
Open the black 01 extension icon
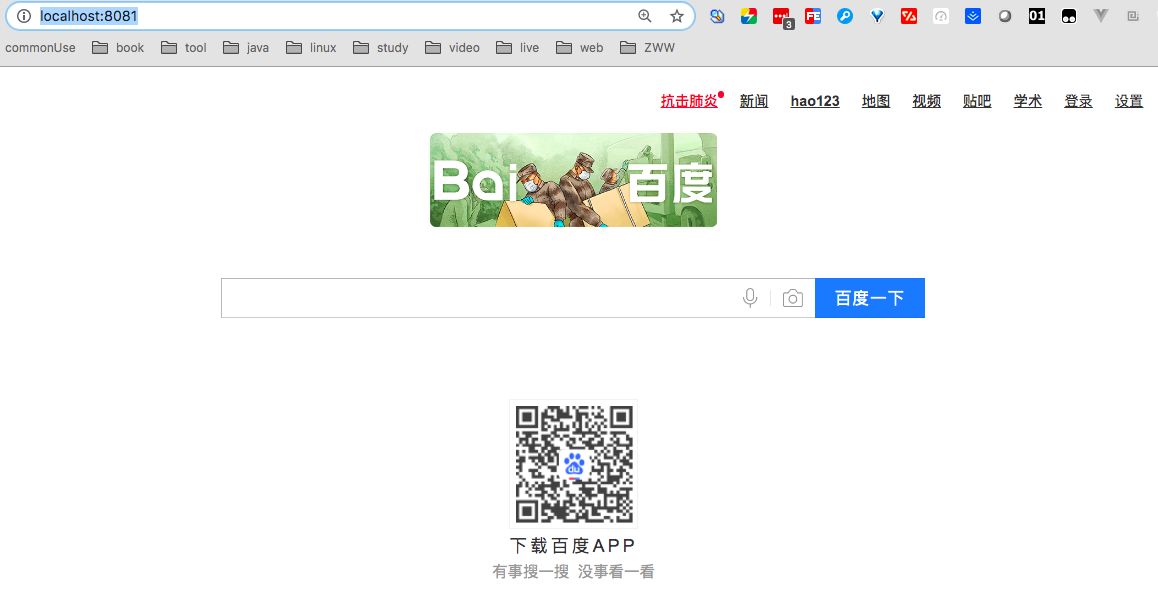(x=1037, y=16)
